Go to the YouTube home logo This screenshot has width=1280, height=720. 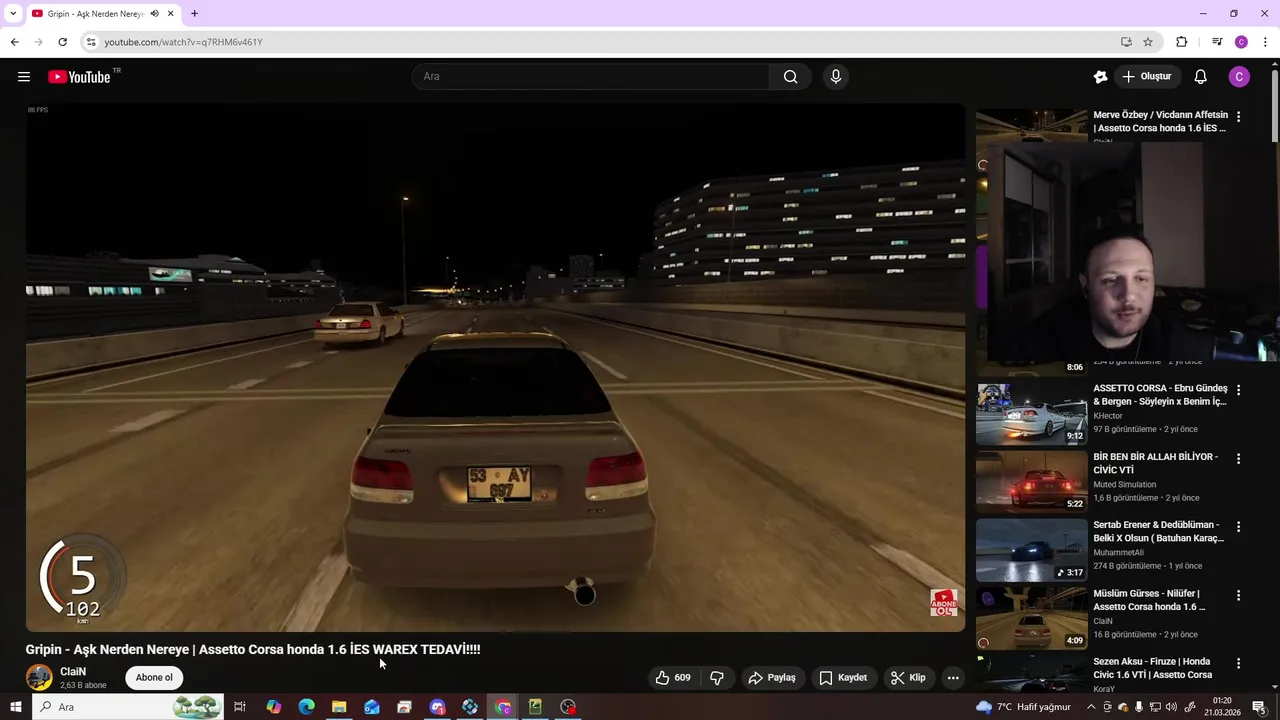[79, 77]
